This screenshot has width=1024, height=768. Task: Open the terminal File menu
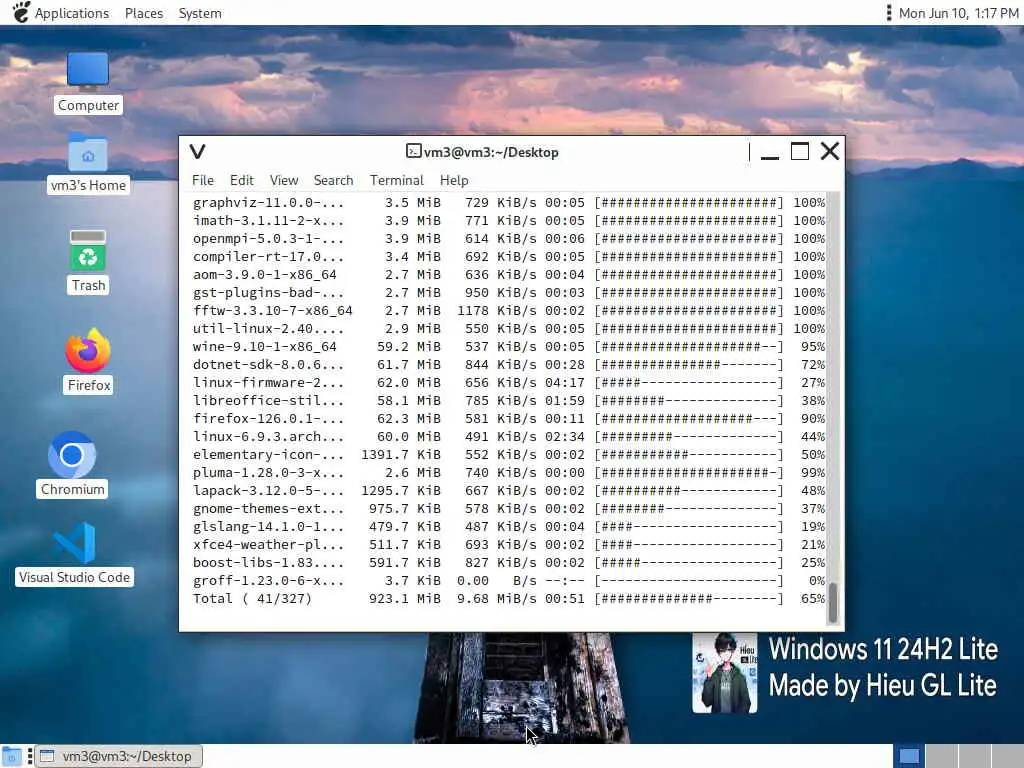pos(202,180)
